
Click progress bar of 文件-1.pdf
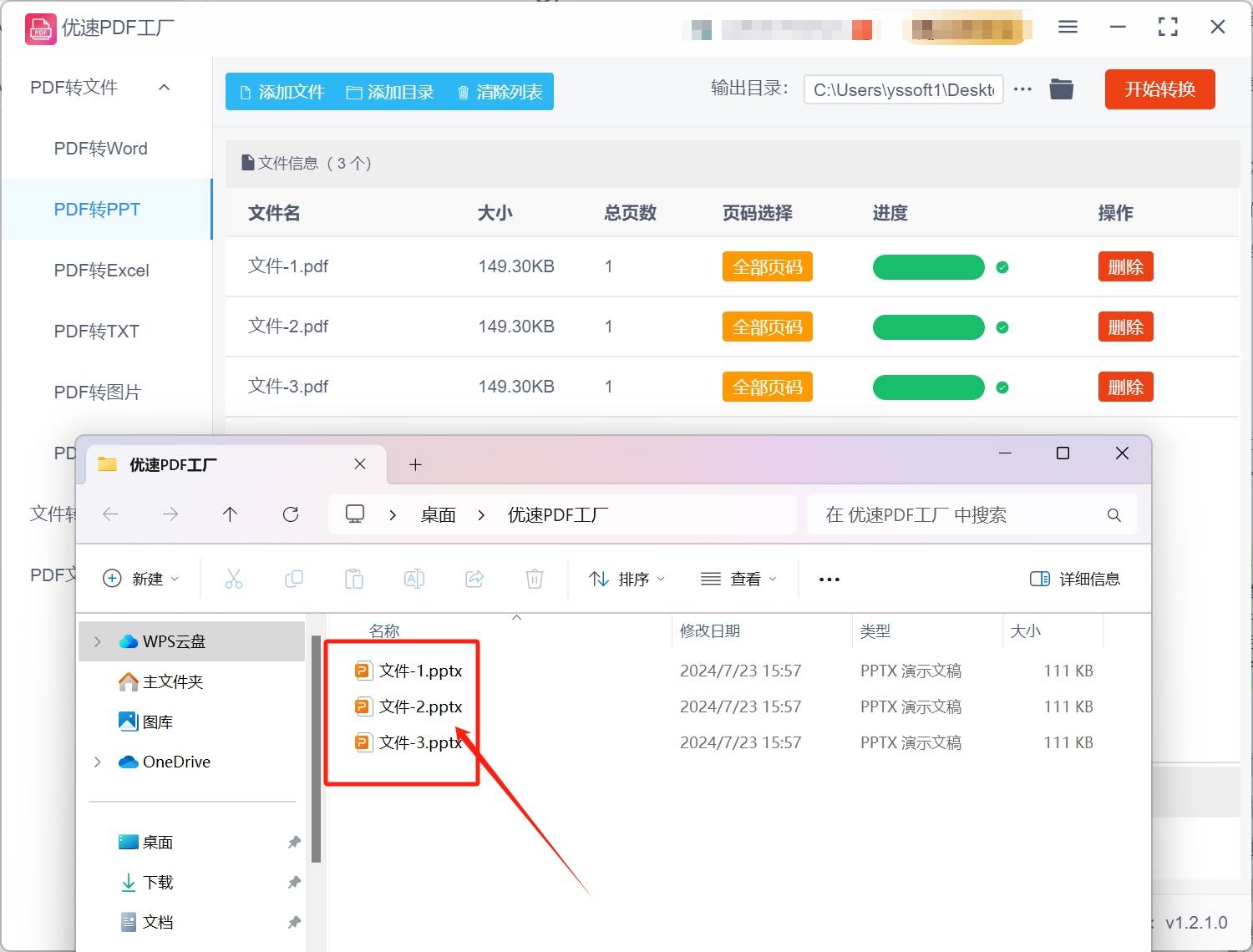928,267
